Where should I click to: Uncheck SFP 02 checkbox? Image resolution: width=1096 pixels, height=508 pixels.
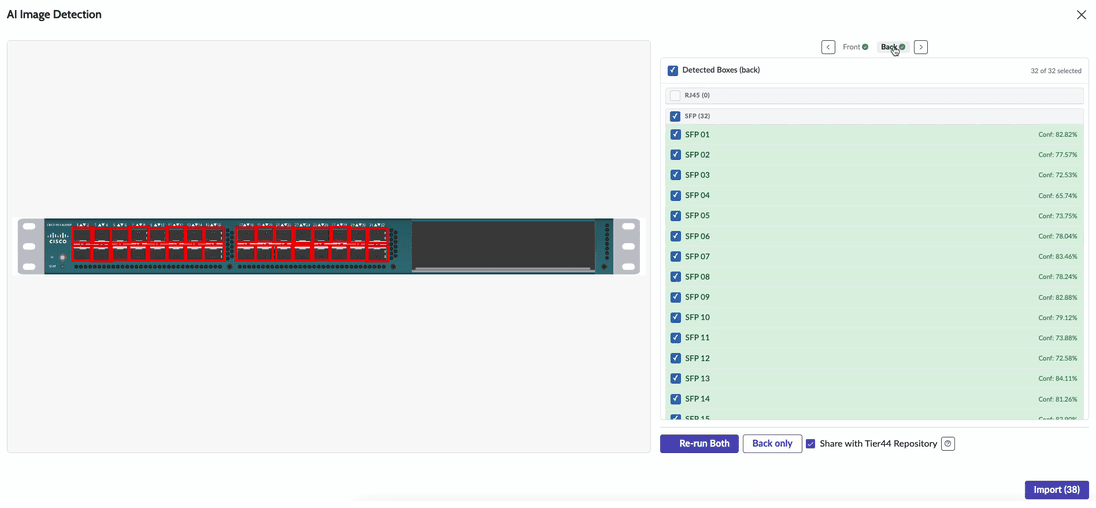point(675,154)
